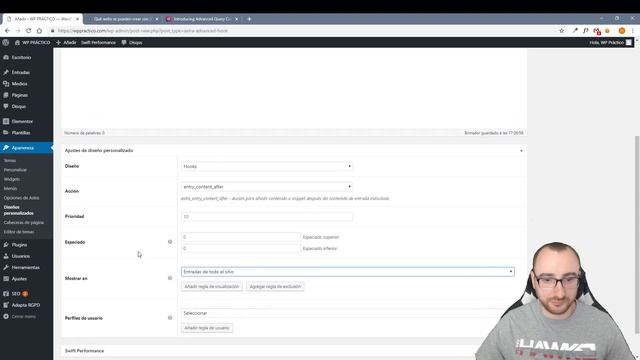Viewport: 640px width, 360px height.
Task: Open Disqus in the admin bar
Action: (x=132, y=42)
